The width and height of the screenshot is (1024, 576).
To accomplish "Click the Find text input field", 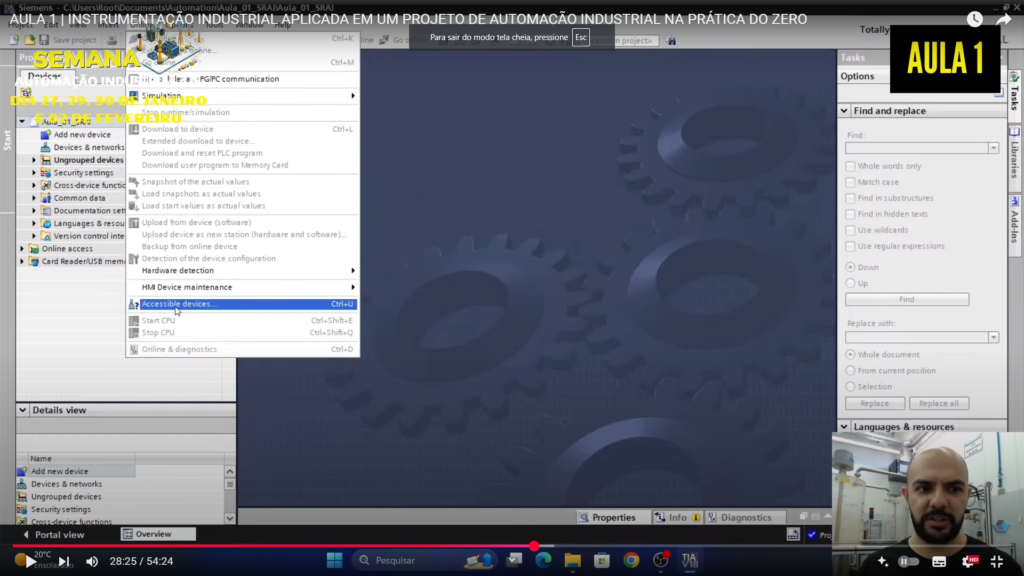I will click(x=917, y=148).
